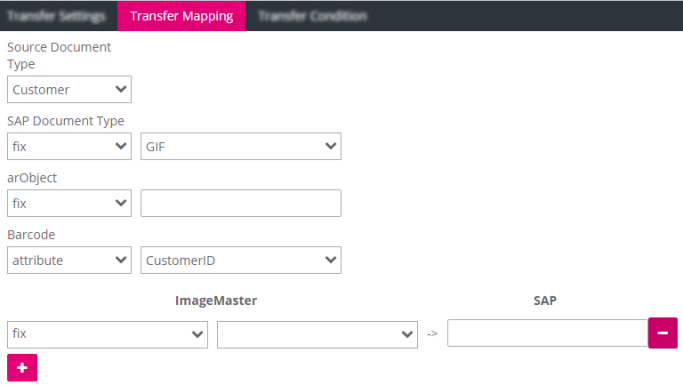Open Barcode attribute mode dropdown
The width and height of the screenshot is (683, 385).
[x=69, y=260]
